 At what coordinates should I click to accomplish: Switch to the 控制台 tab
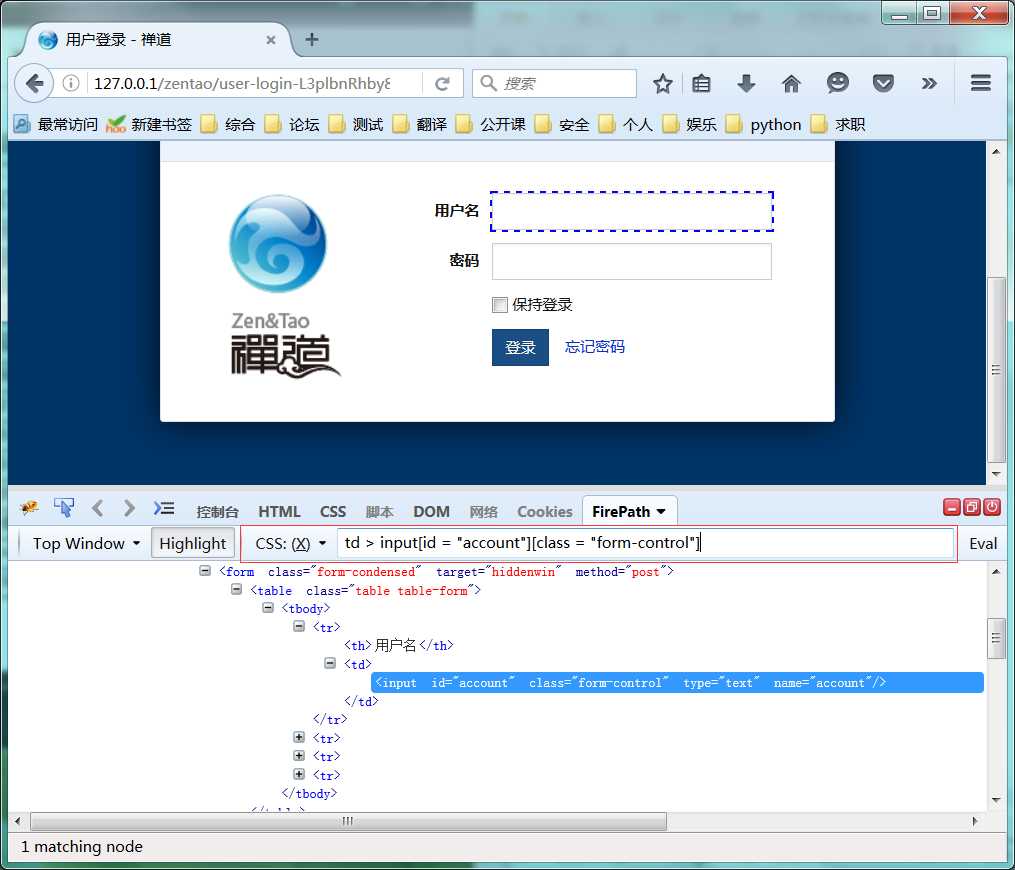pos(218,512)
